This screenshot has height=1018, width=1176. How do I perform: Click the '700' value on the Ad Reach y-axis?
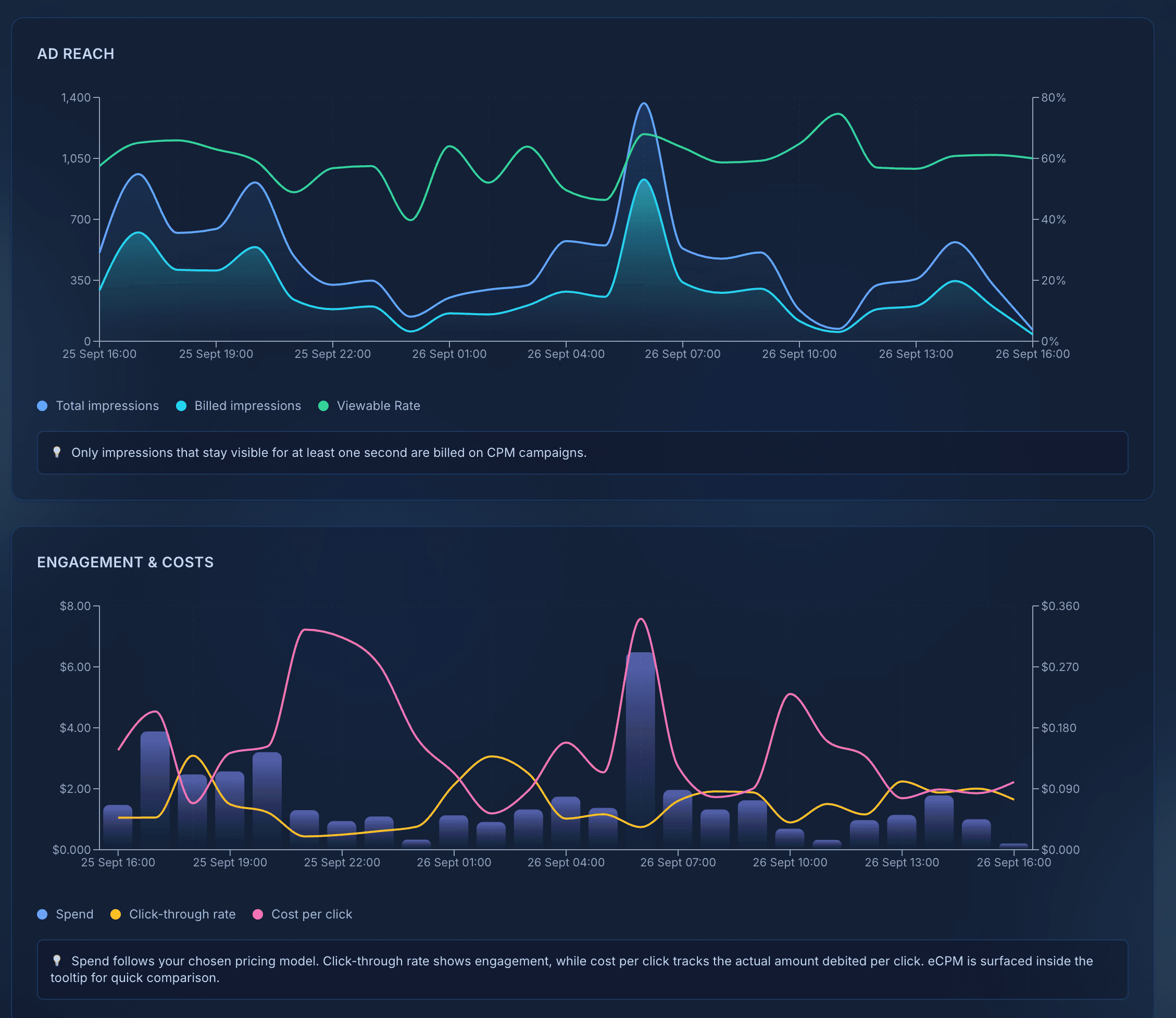(x=81, y=219)
